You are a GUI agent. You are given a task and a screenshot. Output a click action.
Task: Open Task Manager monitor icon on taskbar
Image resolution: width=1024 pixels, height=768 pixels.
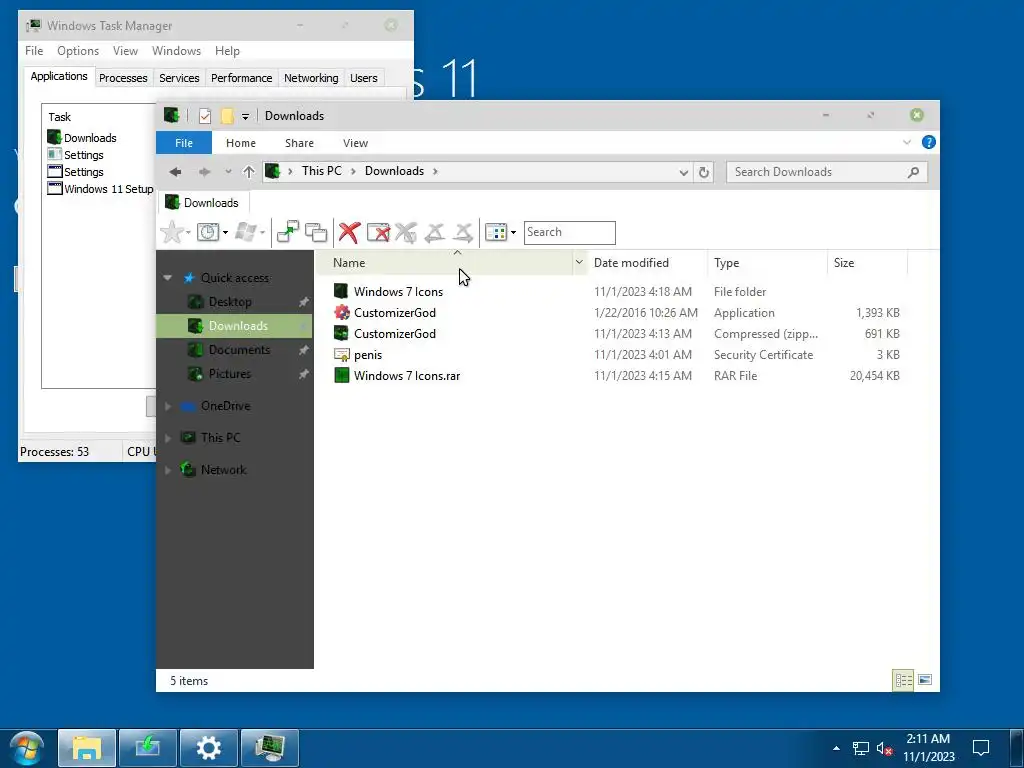tap(270, 748)
